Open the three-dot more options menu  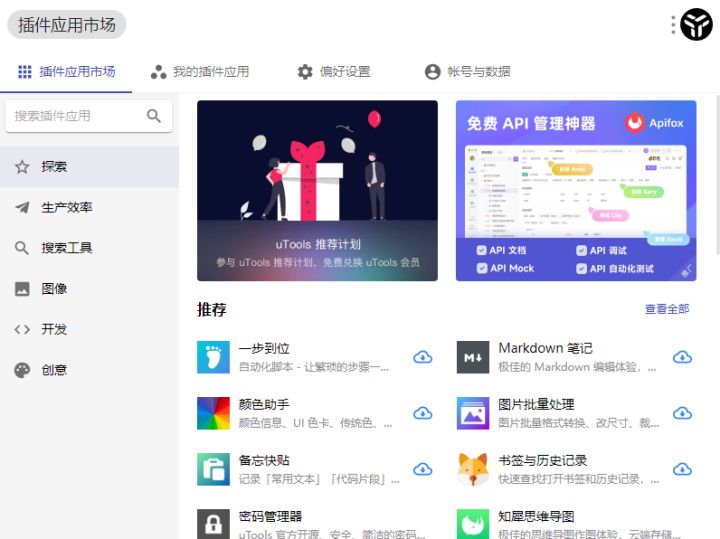pyautogui.click(x=673, y=25)
